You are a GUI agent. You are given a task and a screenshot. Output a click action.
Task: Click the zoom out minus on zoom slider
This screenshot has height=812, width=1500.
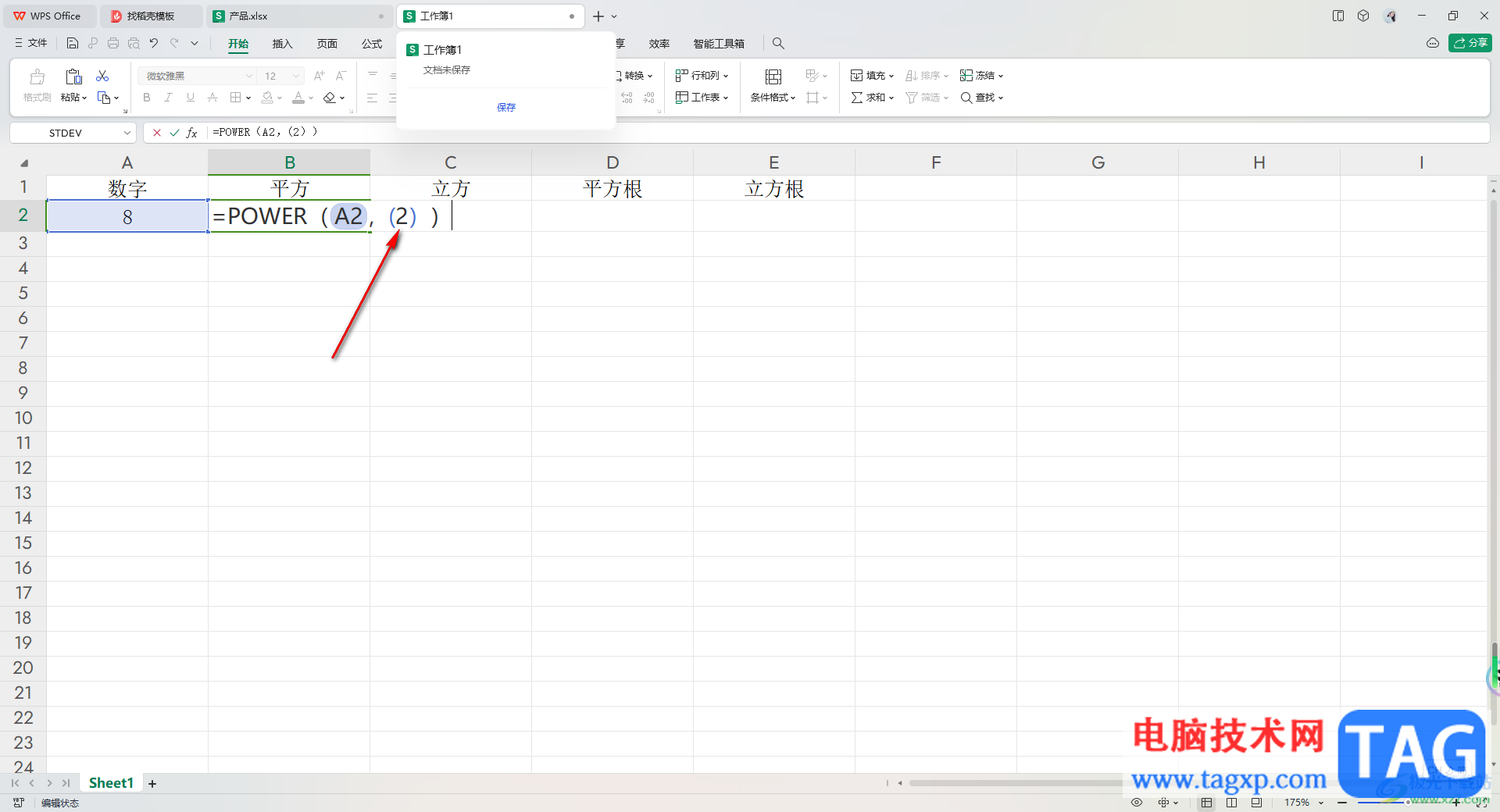pos(1342,803)
